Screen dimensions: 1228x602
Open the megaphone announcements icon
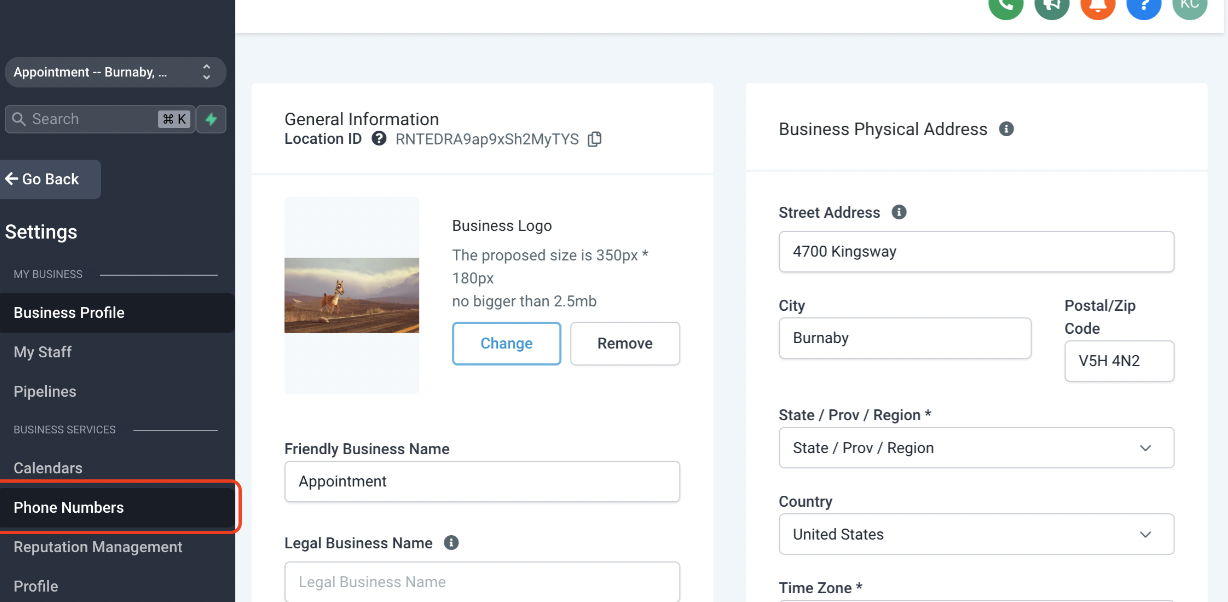[x=1051, y=5]
